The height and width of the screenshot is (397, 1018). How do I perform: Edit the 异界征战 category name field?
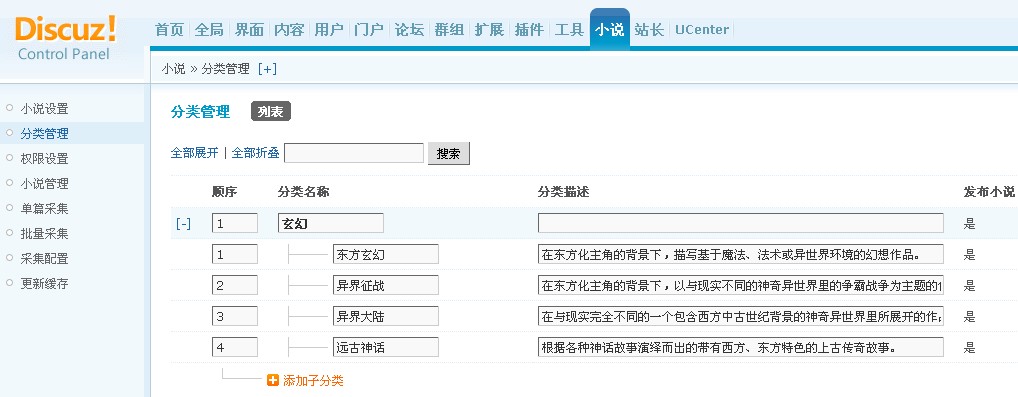coord(386,285)
